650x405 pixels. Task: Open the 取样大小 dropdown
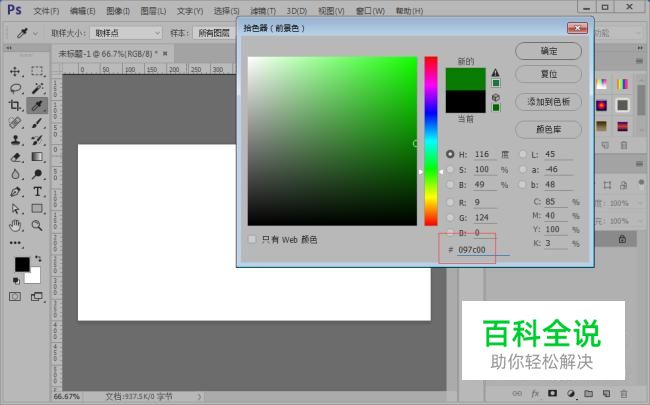[126, 33]
